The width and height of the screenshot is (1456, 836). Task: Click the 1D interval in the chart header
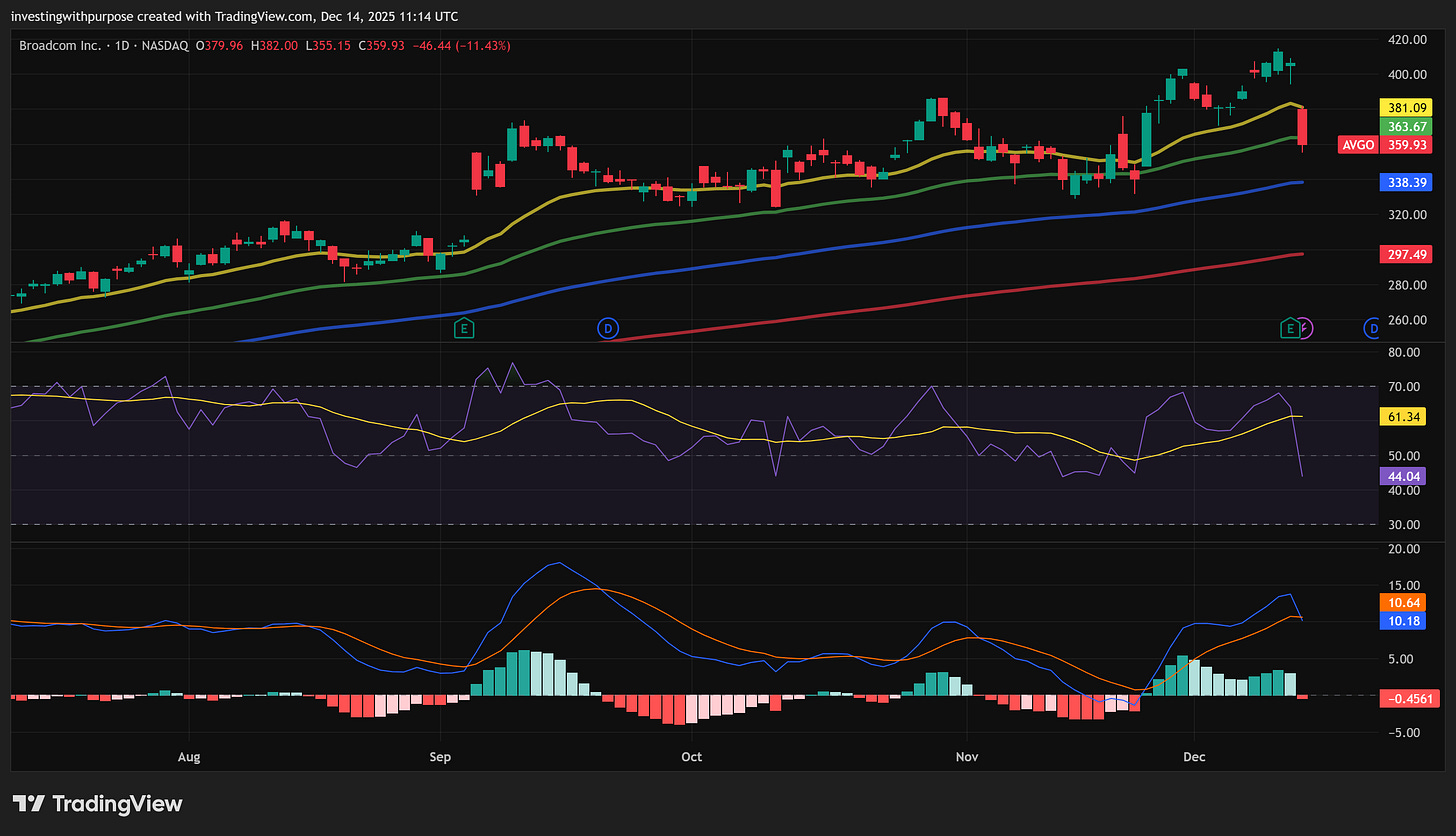pos(123,46)
